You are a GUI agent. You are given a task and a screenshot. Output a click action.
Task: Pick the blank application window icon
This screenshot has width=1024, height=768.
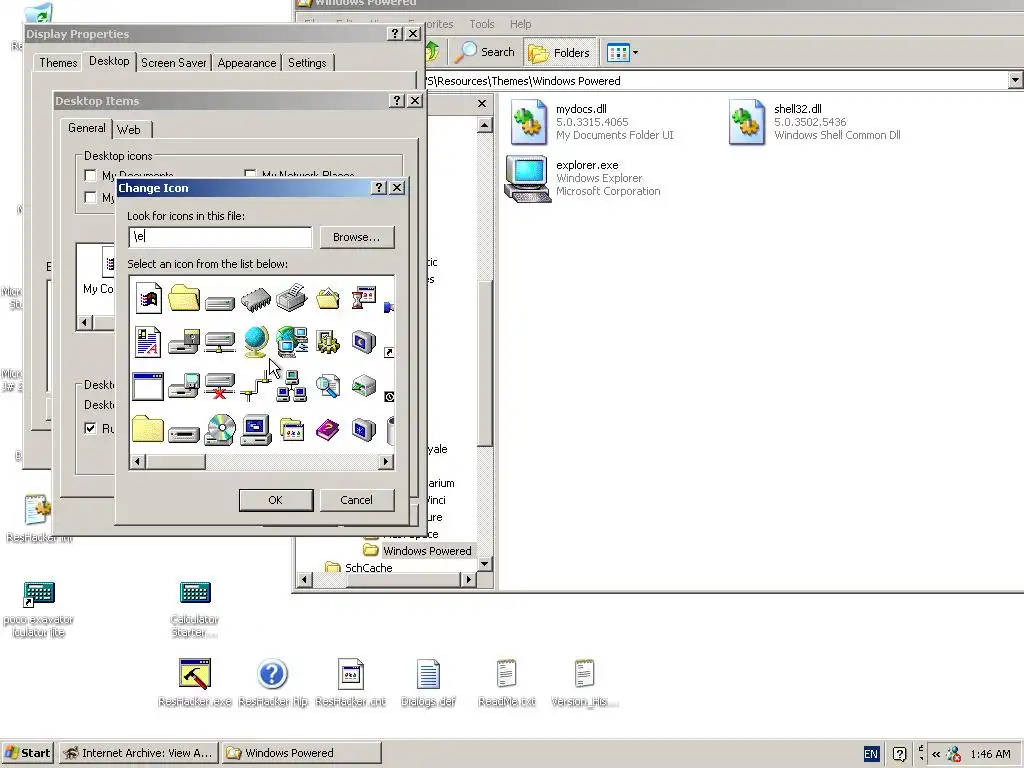148,386
